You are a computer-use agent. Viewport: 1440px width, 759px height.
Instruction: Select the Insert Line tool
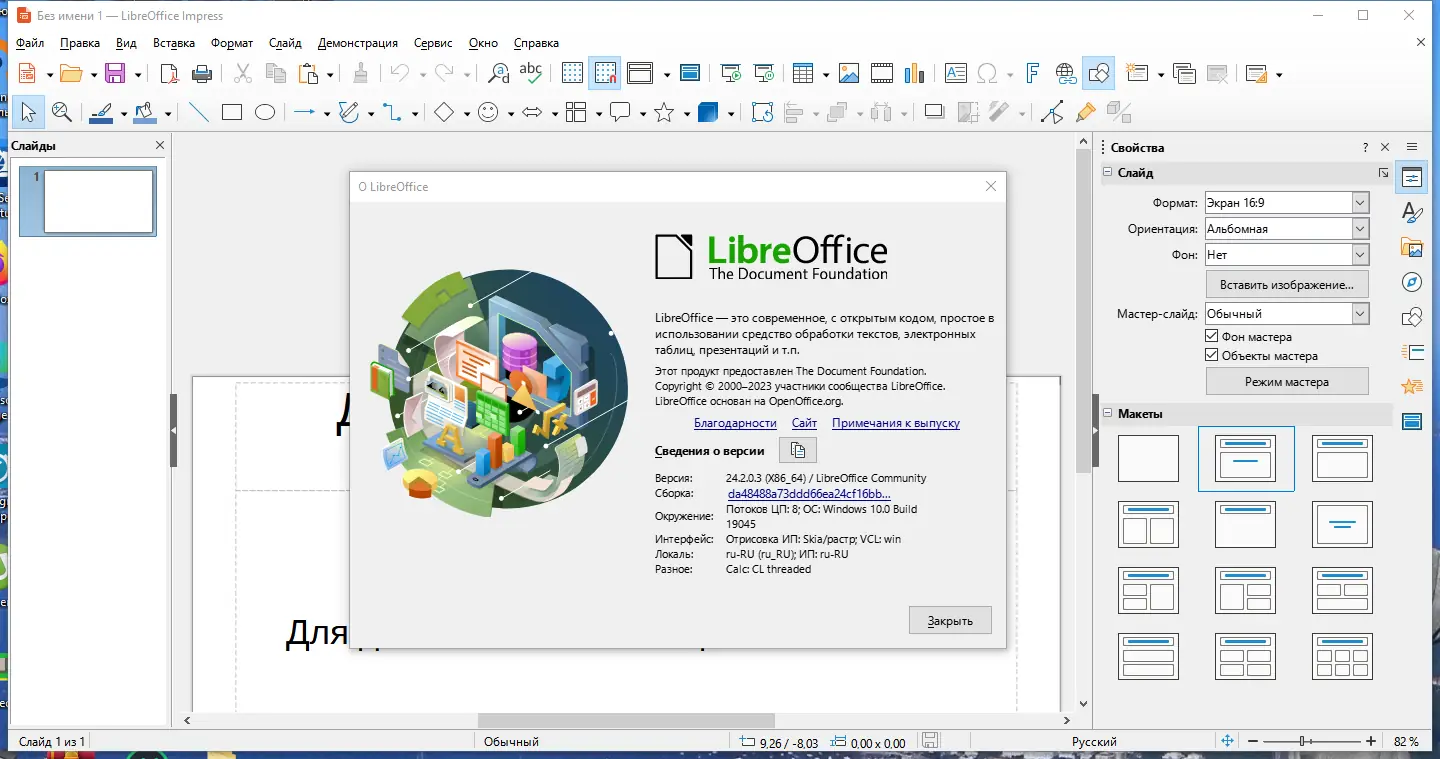[x=199, y=113]
